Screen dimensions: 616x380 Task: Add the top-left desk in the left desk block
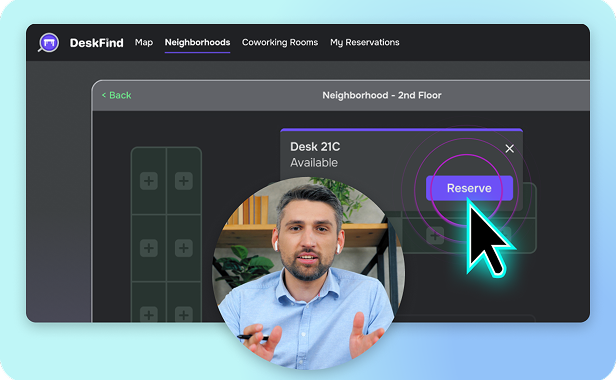pyautogui.click(x=148, y=181)
